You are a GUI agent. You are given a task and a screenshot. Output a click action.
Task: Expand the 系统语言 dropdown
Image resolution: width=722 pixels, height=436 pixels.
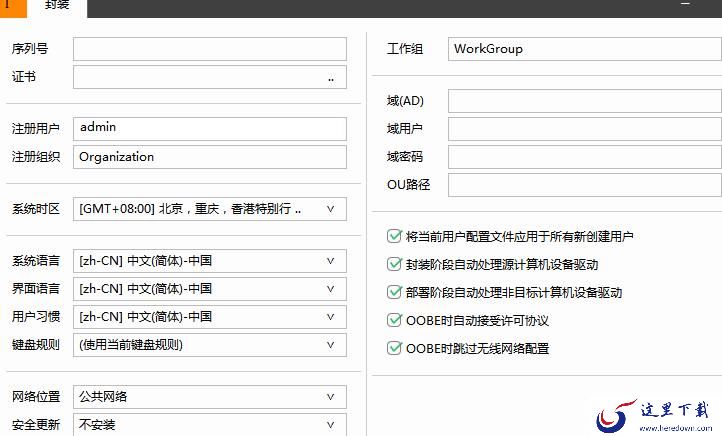coord(330,261)
